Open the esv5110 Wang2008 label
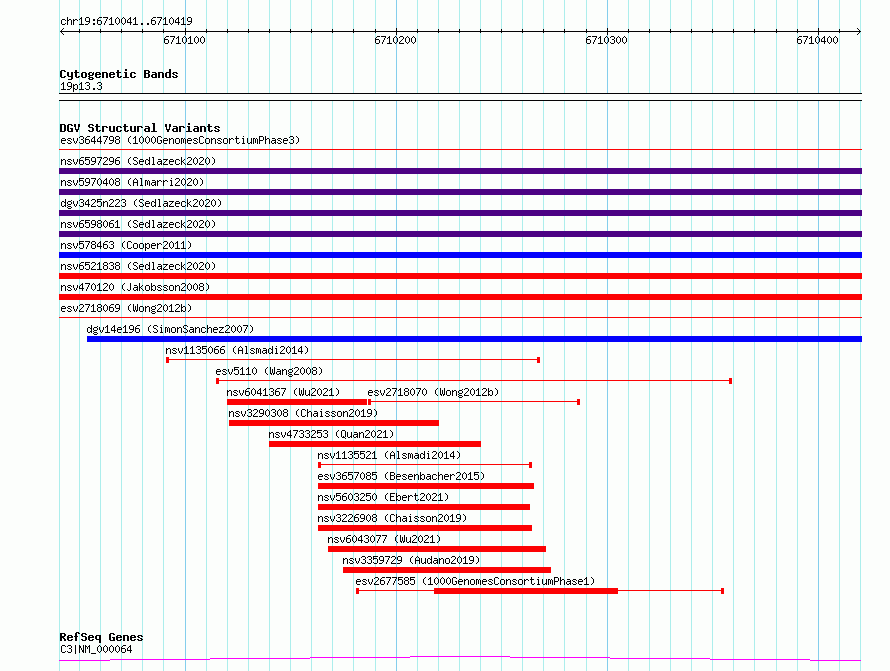The image size is (890, 671). tap(269, 371)
